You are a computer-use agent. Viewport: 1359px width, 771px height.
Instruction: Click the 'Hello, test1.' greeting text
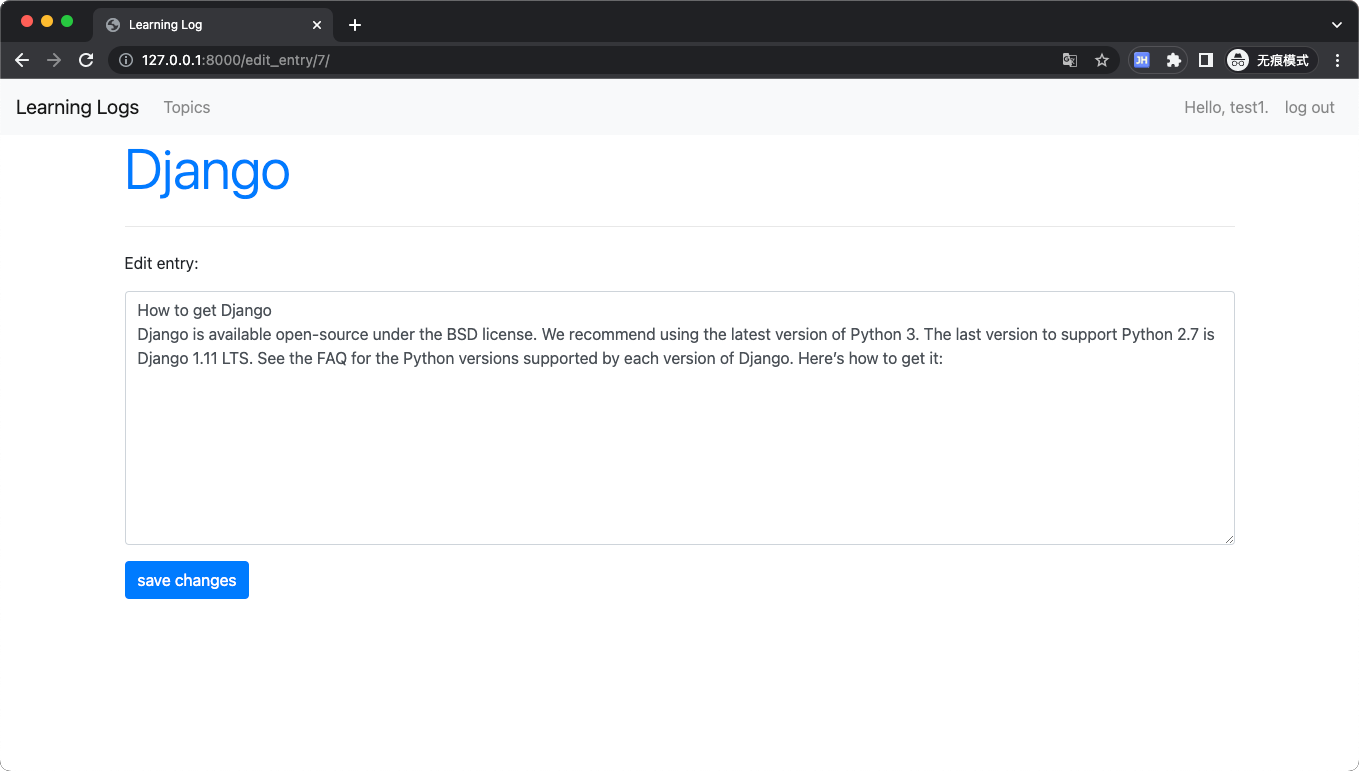point(1226,107)
